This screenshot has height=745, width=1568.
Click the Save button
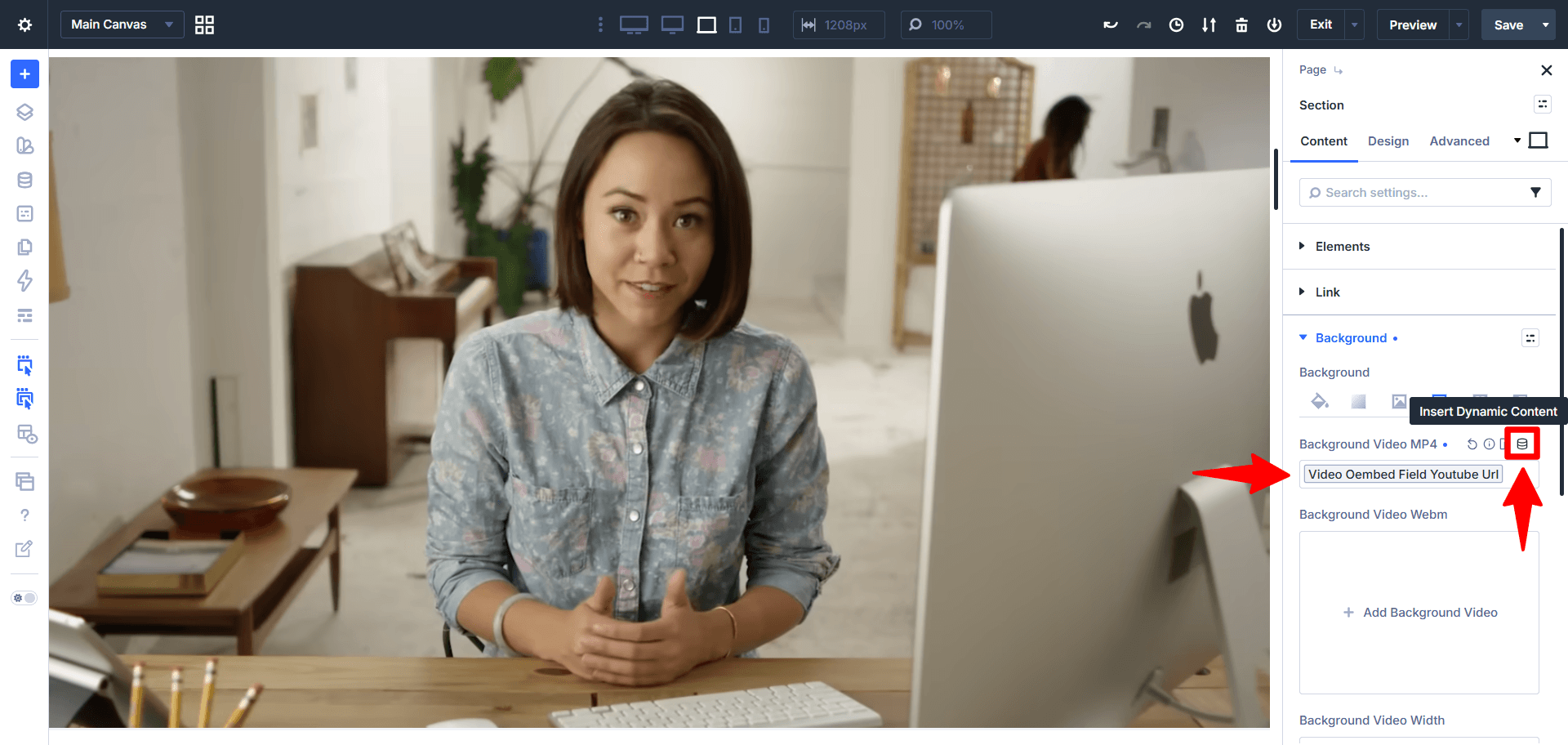click(1508, 25)
